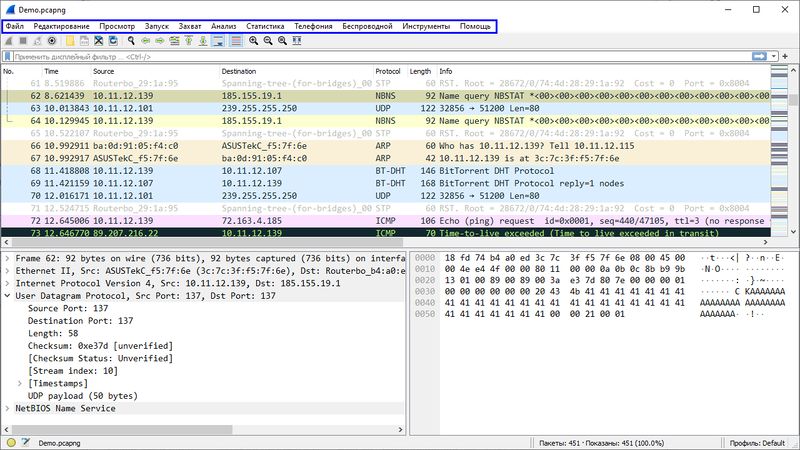
Task: Select the Source Port: 137 field
Action: [x=68, y=308]
